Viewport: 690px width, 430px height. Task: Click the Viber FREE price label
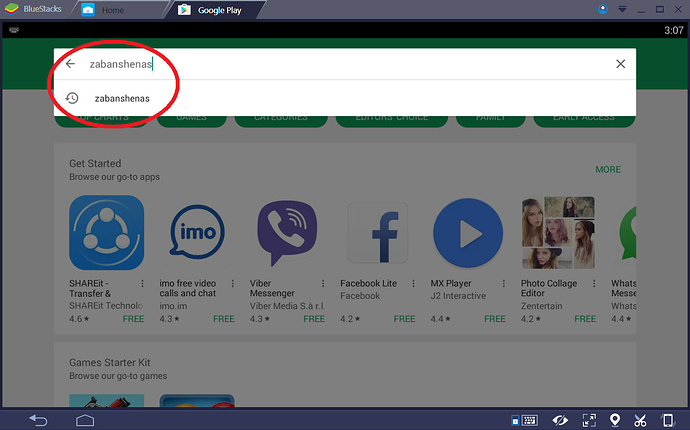(314, 319)
